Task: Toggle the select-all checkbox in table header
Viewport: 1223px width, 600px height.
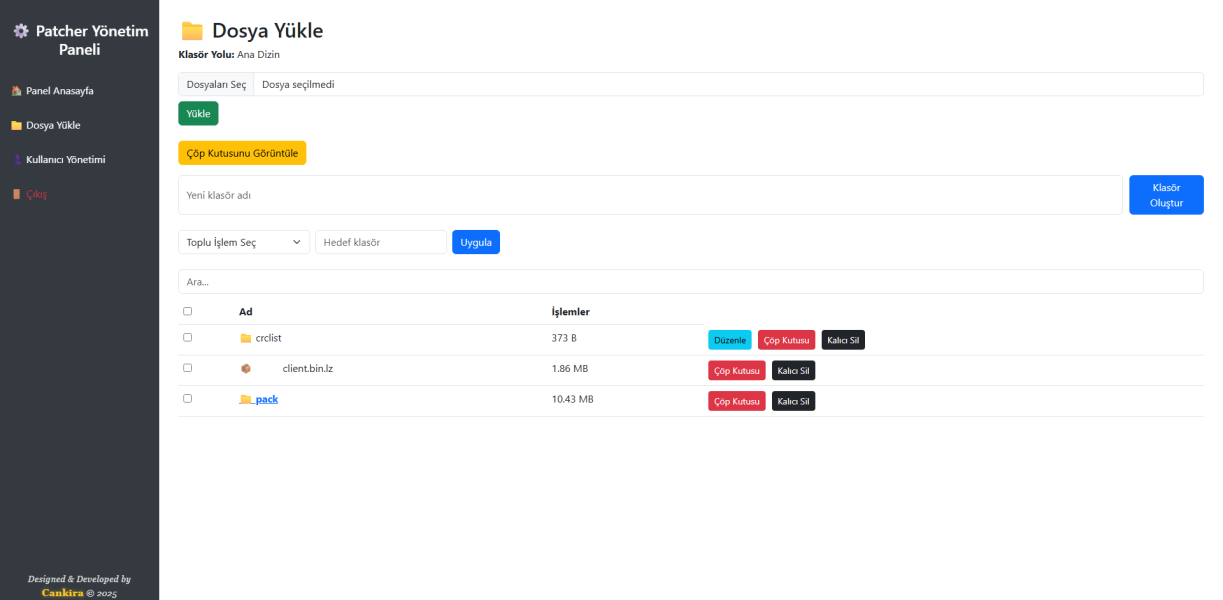Action: (187, 311)
